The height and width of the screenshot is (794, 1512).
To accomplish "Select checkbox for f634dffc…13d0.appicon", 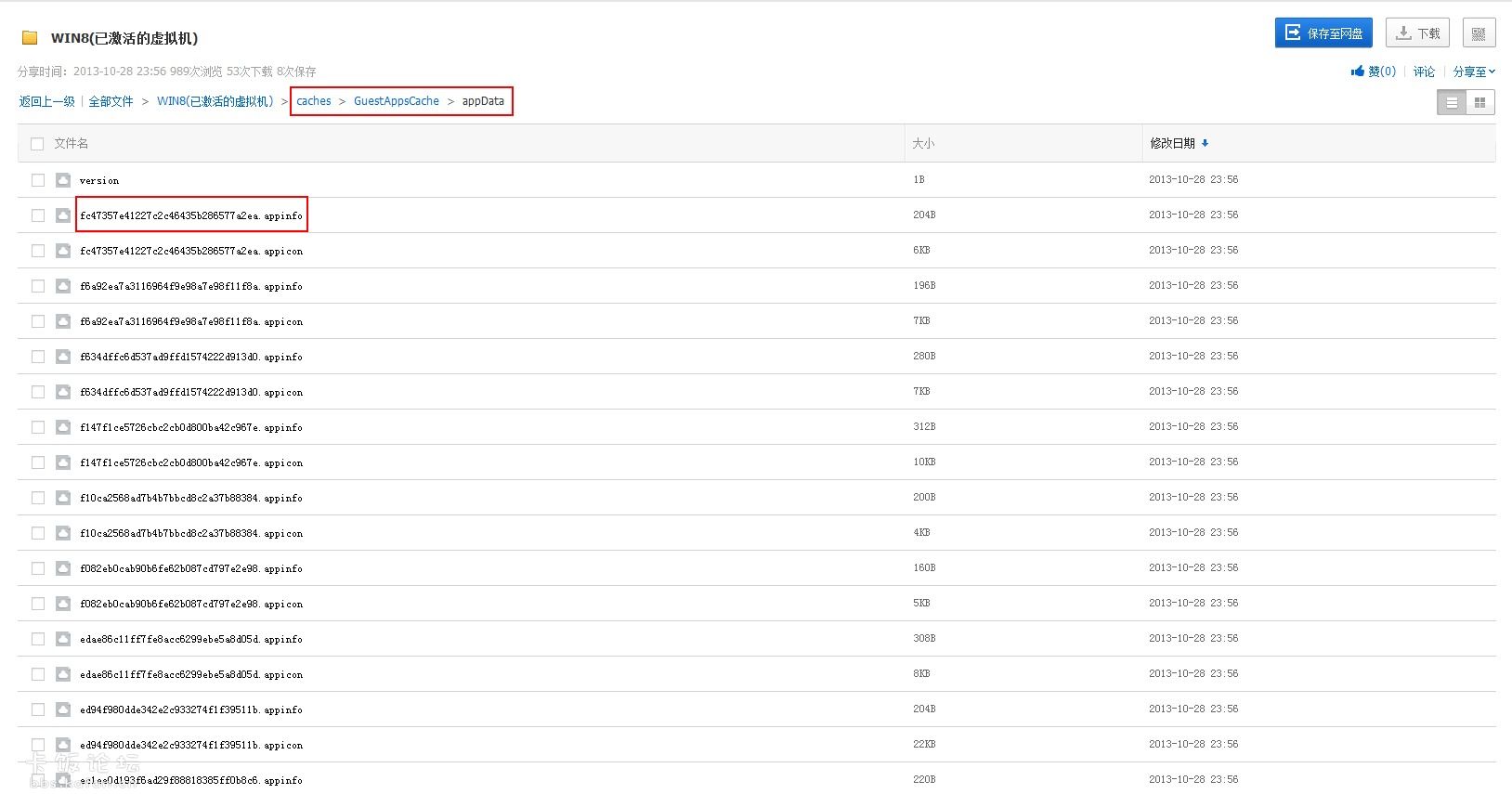I will pyautogui.click(x=38, y=392).
